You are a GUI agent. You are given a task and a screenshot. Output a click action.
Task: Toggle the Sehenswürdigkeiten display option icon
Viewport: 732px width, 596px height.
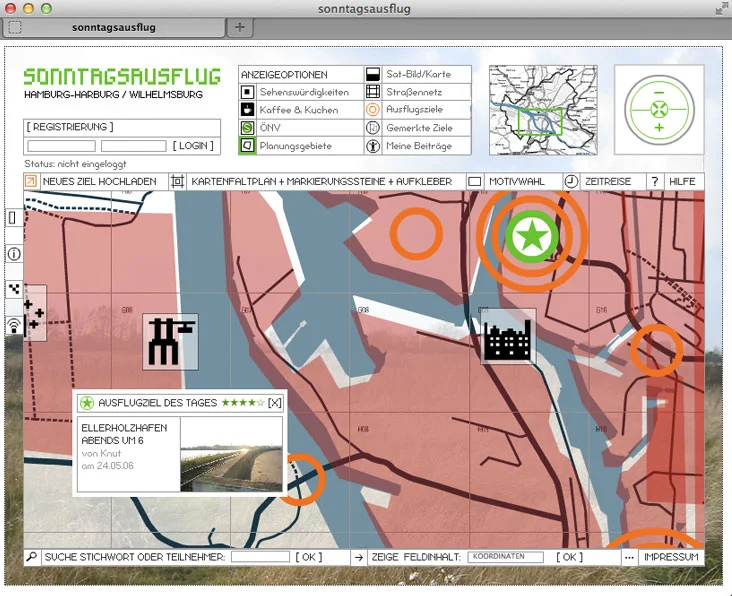[x=247, y=92]
